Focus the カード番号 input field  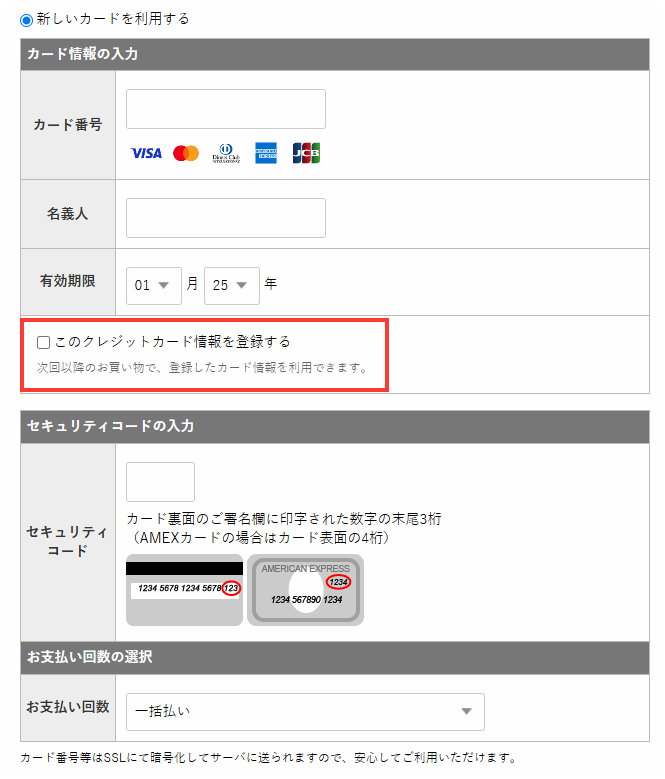click(x=226, y=109)
